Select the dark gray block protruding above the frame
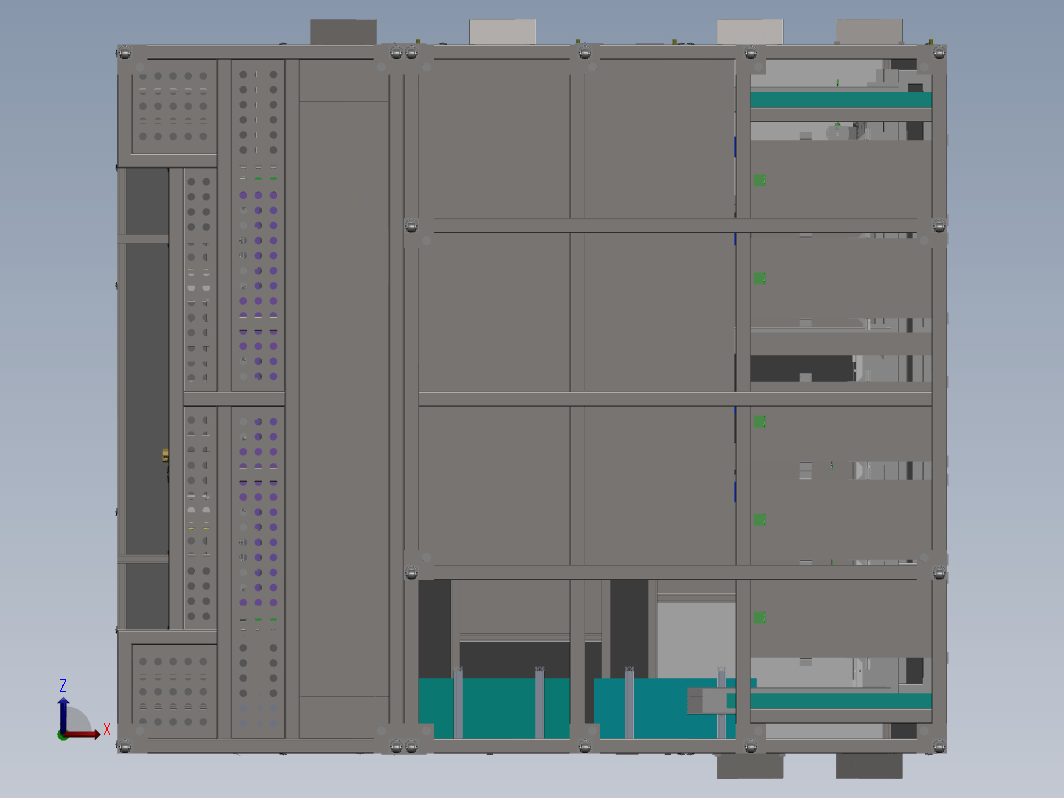Viewport: 1064px width, 798px height. pos(343,32)
